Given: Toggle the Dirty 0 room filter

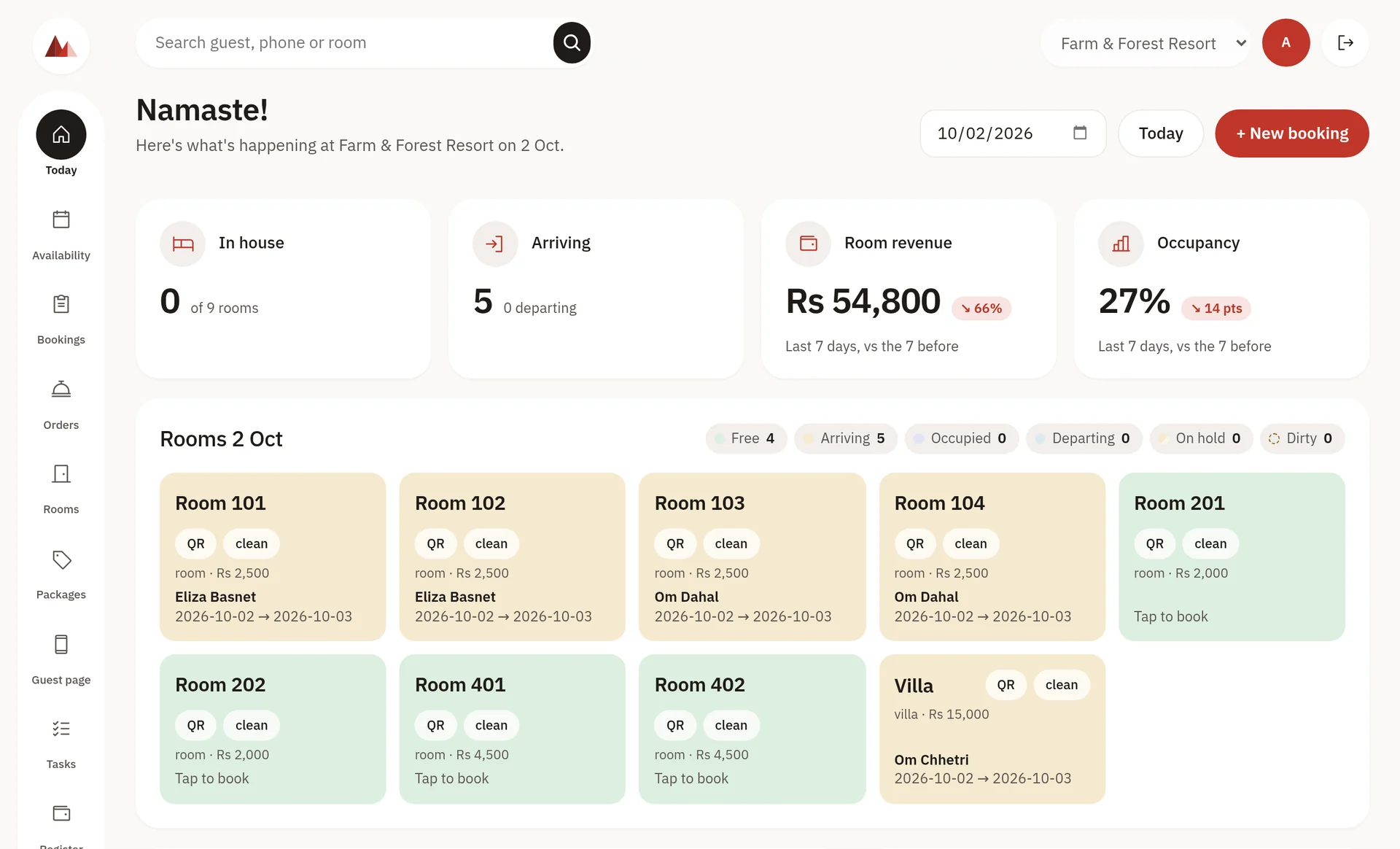Looking at the screenshot, I should coord(1302,438).
